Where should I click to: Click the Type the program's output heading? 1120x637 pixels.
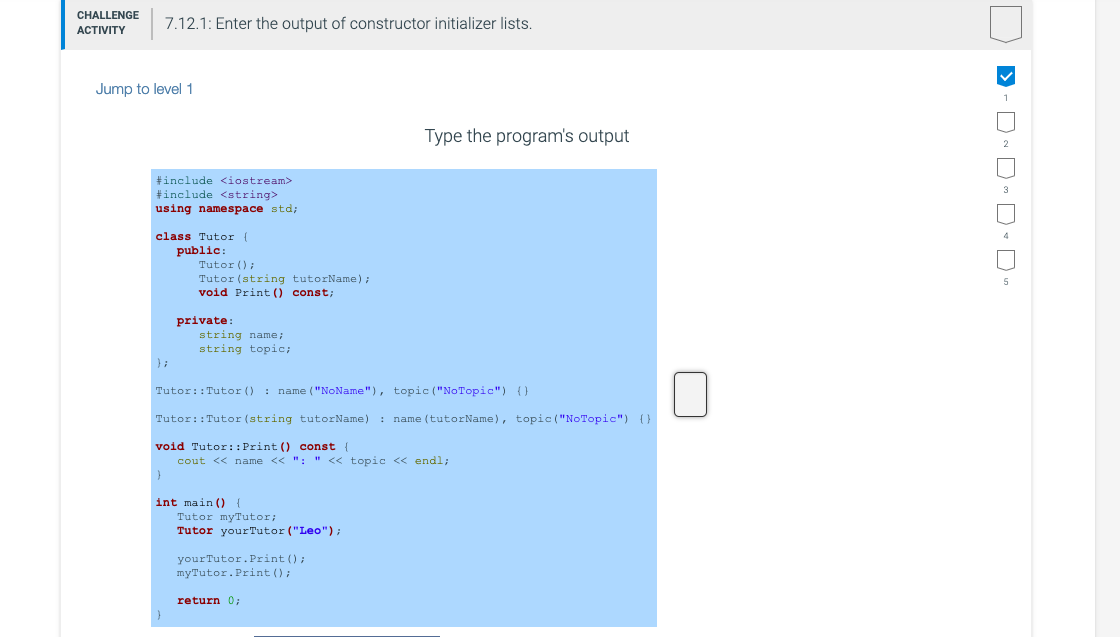(x=527, y=136)
